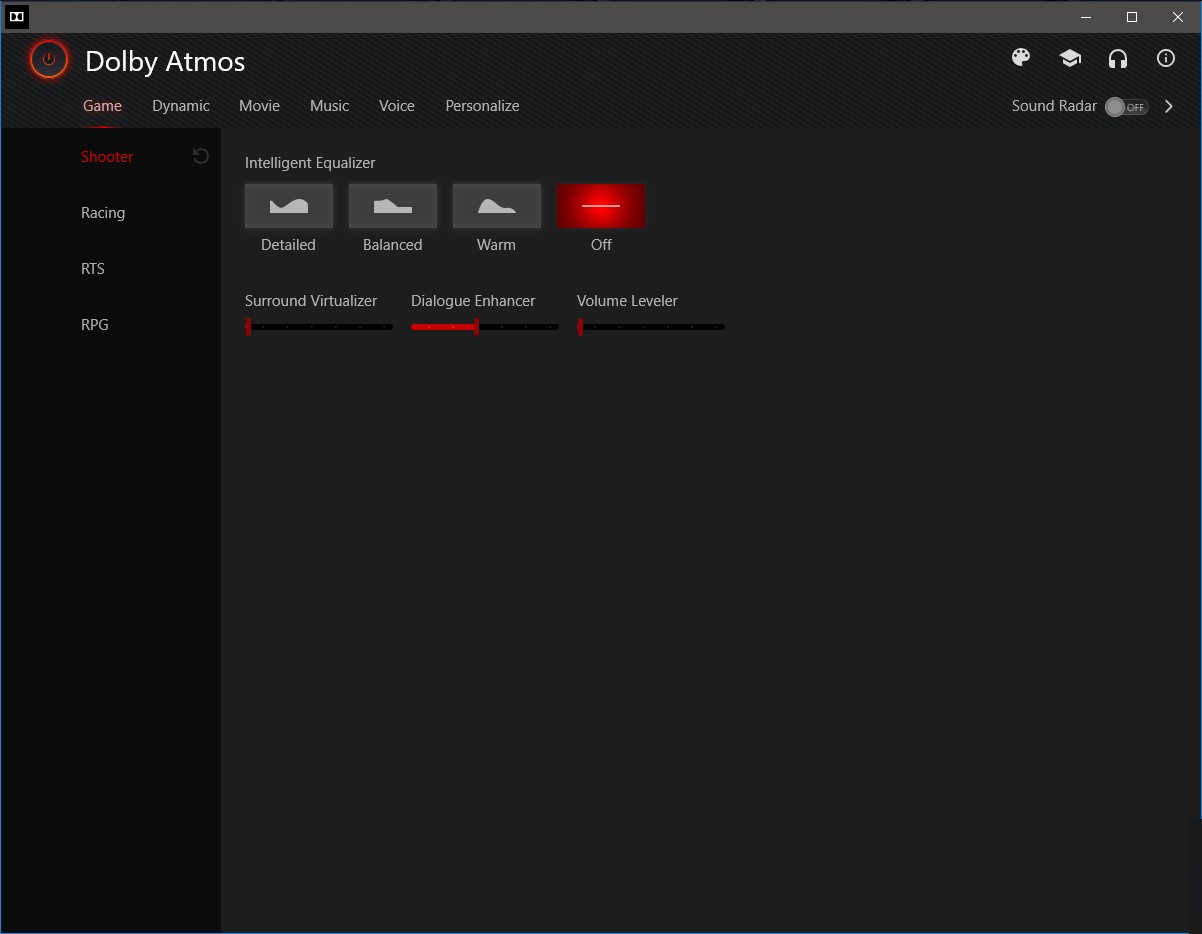Image resolution: width=1202 pixels, height=934 pixels.
Task: Select the Voice tab
Action: click(397, 106)
